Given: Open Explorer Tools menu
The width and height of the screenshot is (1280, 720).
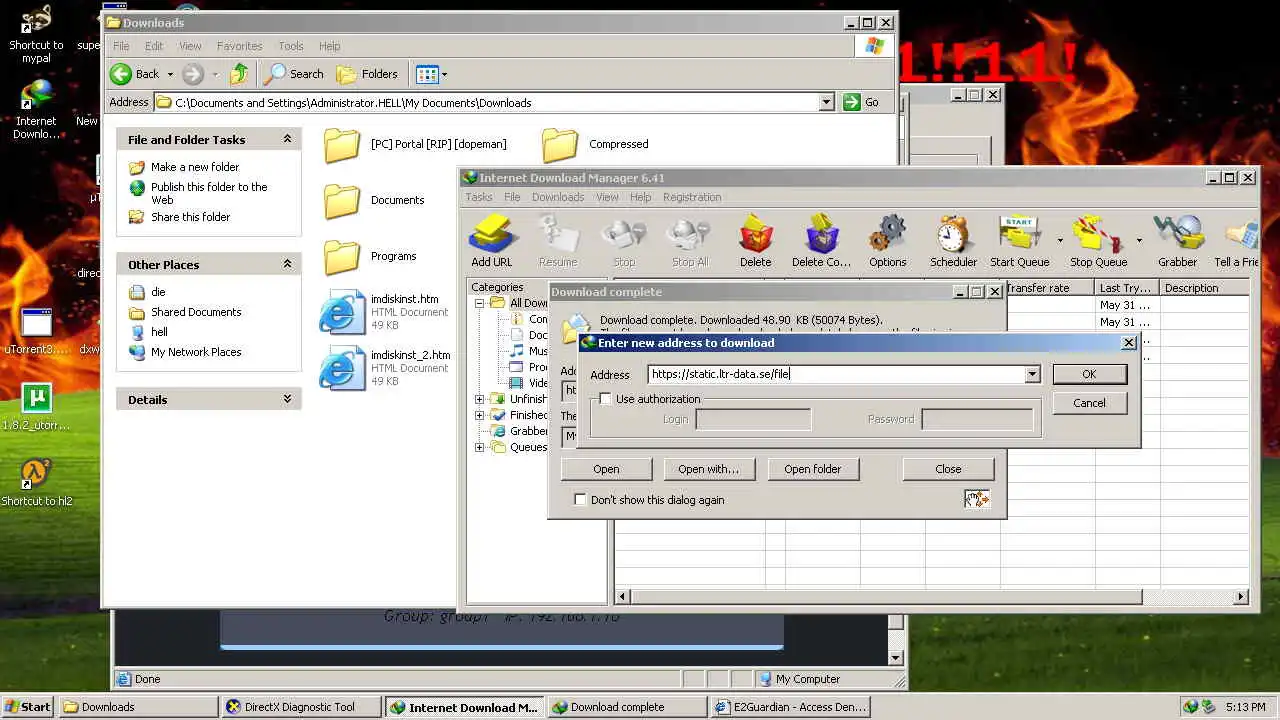Looking at the screenshot, I should click(291, 46).
